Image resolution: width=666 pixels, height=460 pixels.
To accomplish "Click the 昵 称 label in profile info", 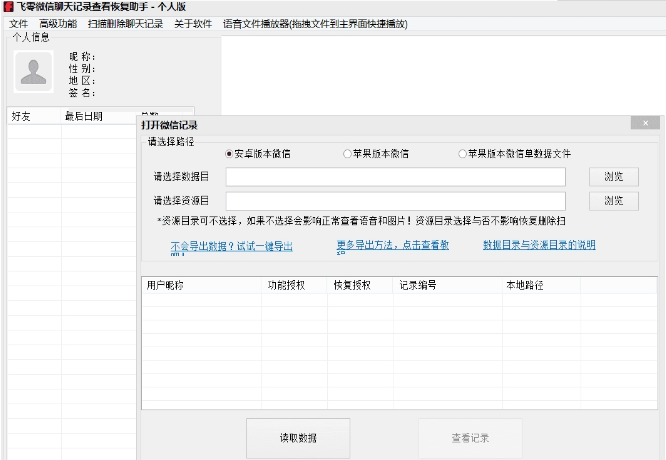I will point(82,56).
